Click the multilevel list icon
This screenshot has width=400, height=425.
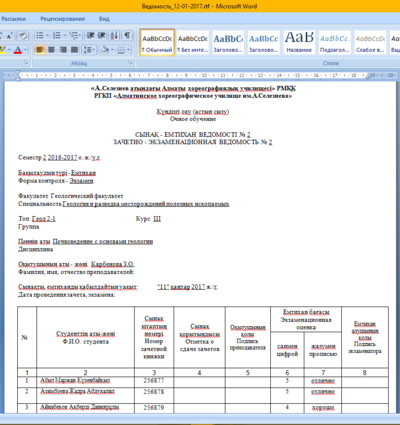pyautogui.click(x=74, y=35)
